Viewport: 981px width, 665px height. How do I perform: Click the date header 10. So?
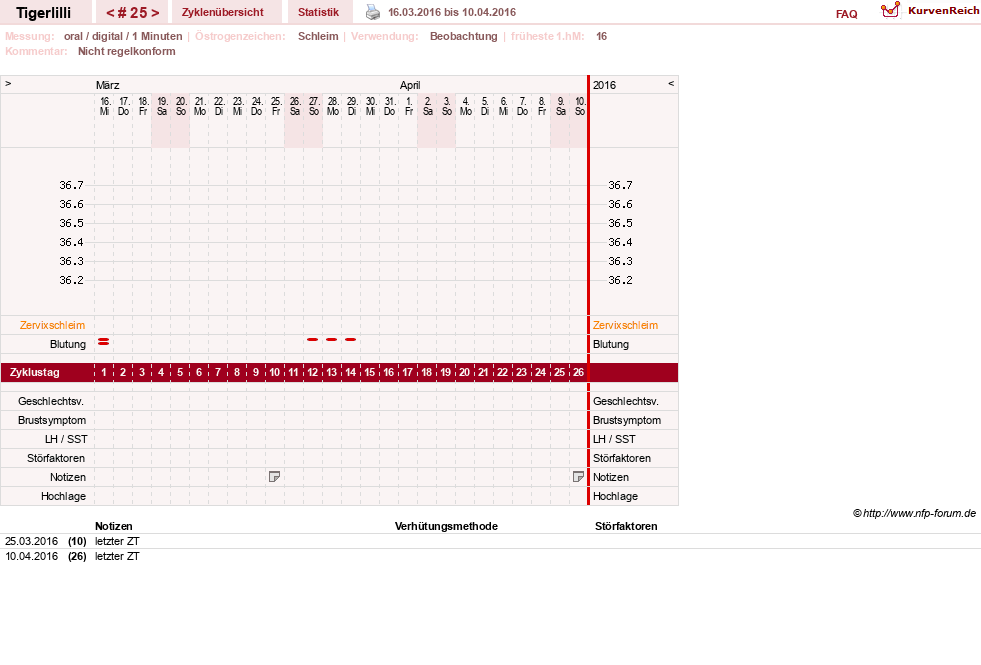[x=580, y=106]
